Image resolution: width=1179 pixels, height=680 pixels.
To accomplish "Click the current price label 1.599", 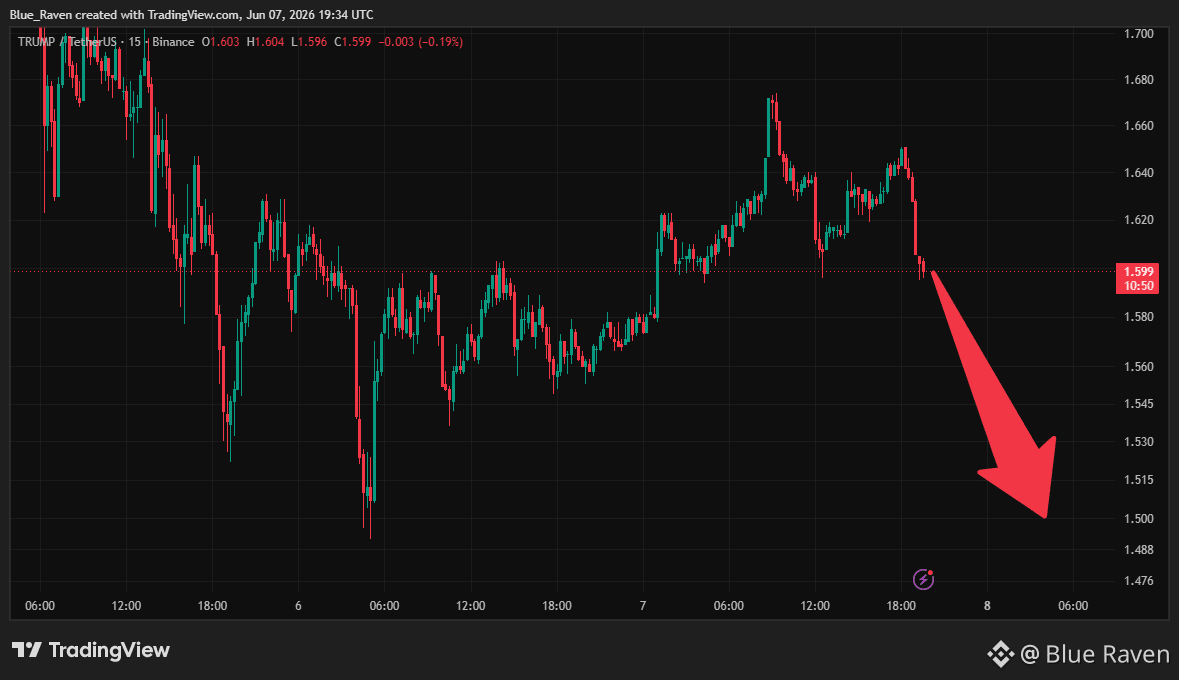I will point(1139,272).
